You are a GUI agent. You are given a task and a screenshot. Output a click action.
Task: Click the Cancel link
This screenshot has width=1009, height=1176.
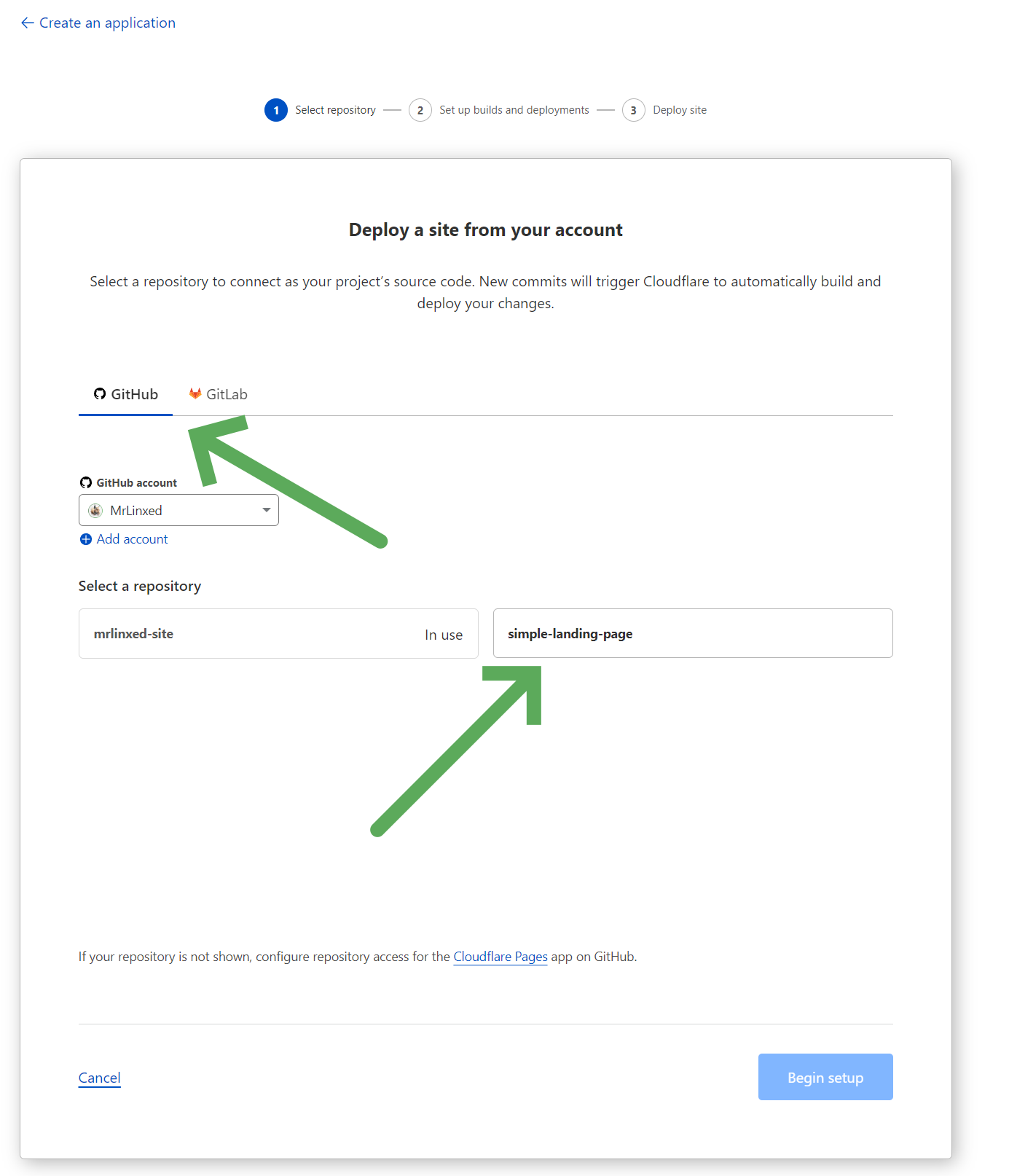click(x=99, y=1078)
